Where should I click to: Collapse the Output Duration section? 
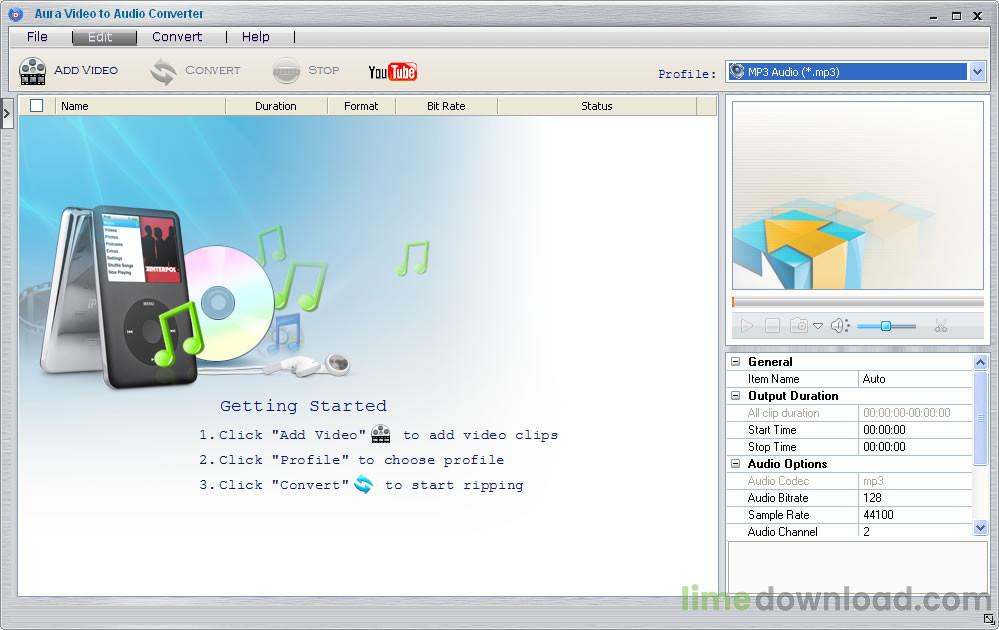(737, 395)
